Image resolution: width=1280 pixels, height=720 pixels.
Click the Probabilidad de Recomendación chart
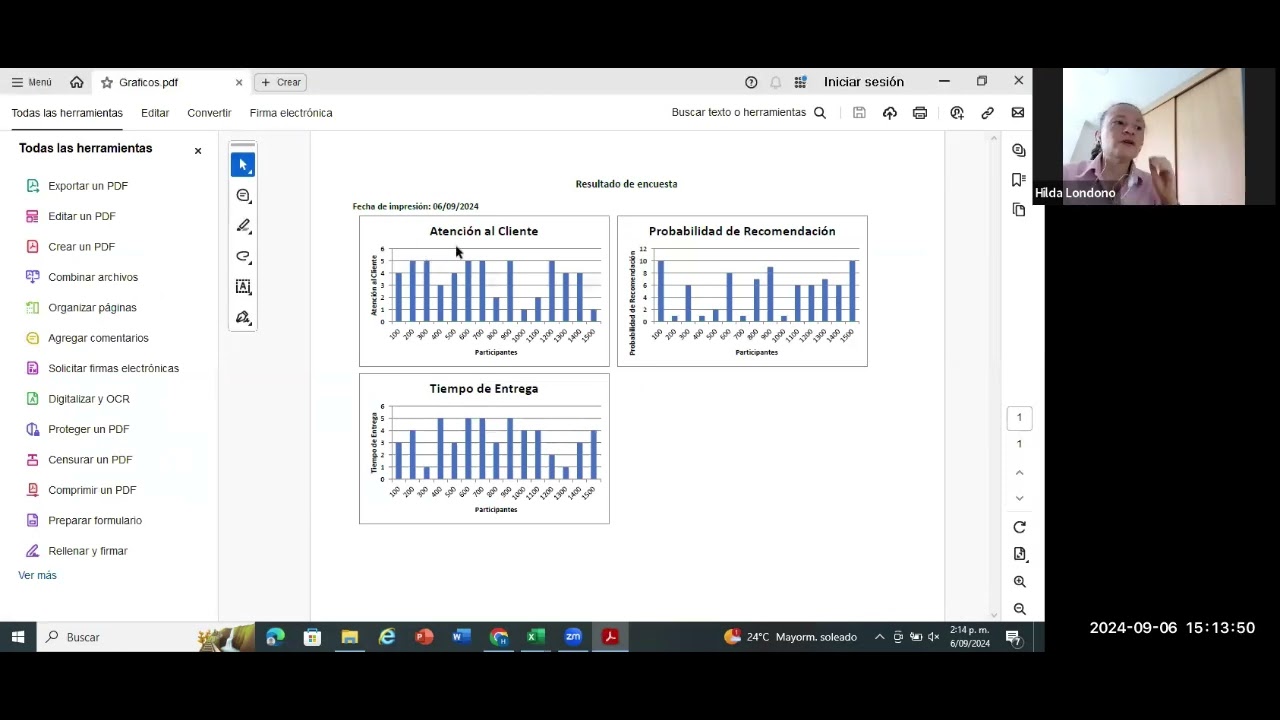click(742, 291)
